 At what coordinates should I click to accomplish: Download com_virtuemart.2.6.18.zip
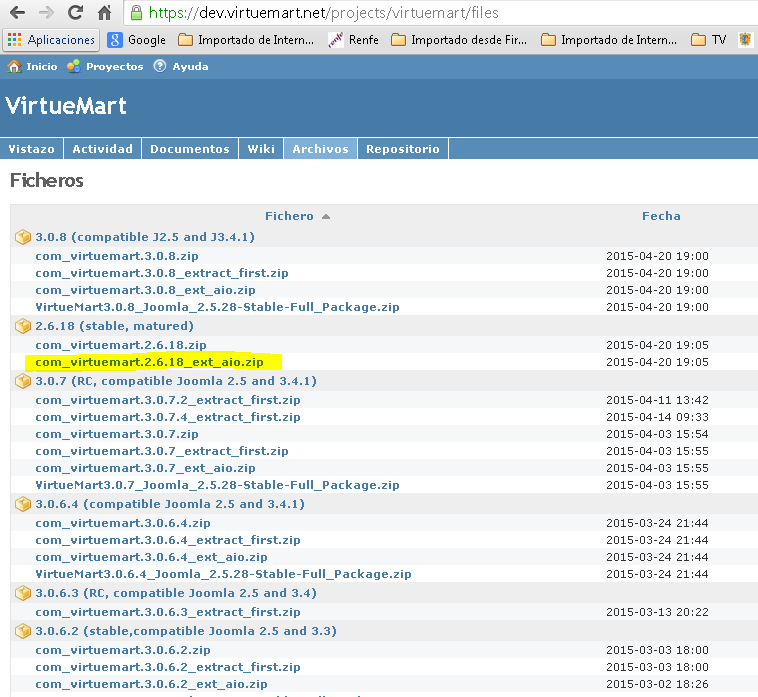coord(121,345)
